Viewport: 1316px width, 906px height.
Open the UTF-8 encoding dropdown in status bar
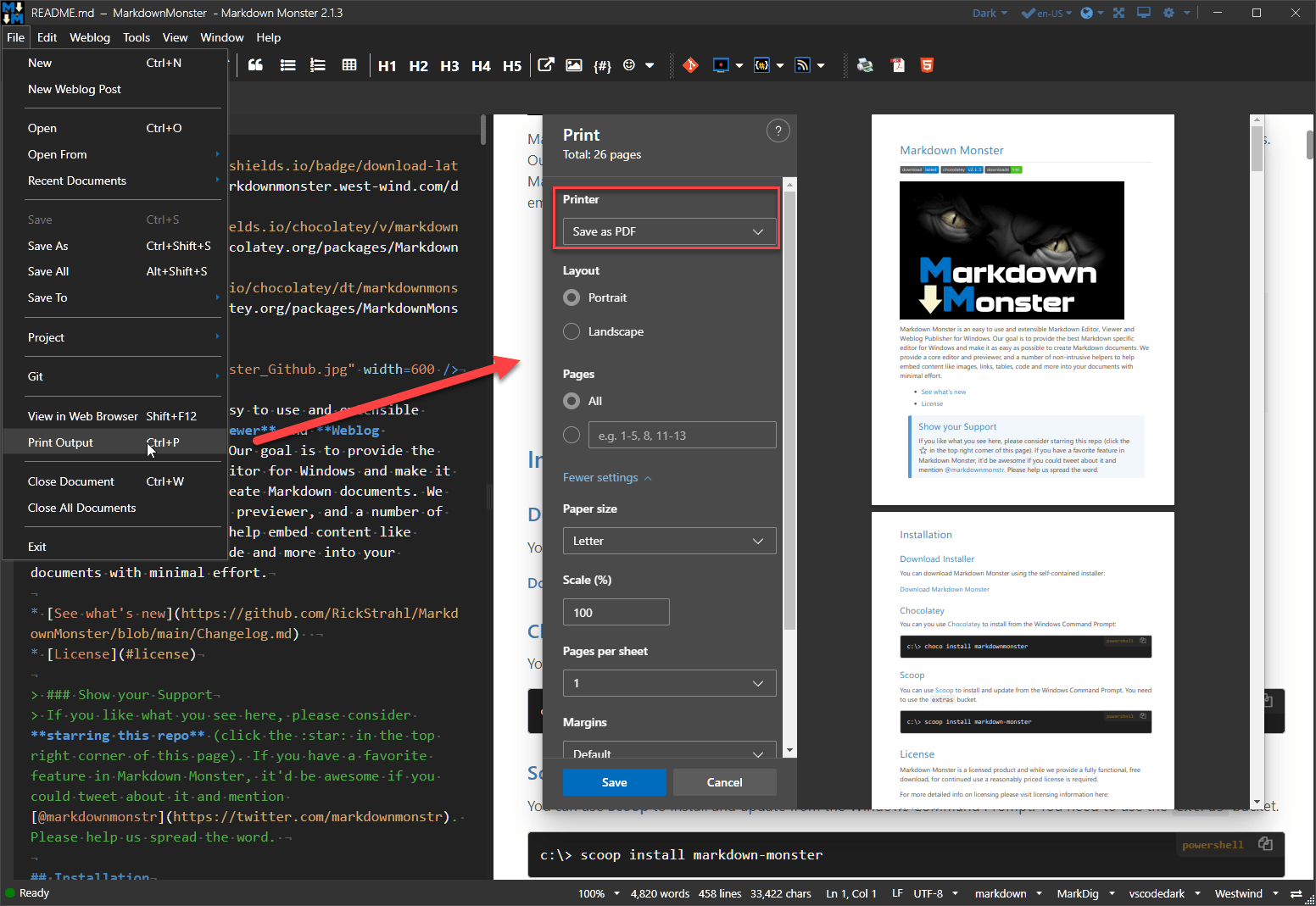pos(935,893)
